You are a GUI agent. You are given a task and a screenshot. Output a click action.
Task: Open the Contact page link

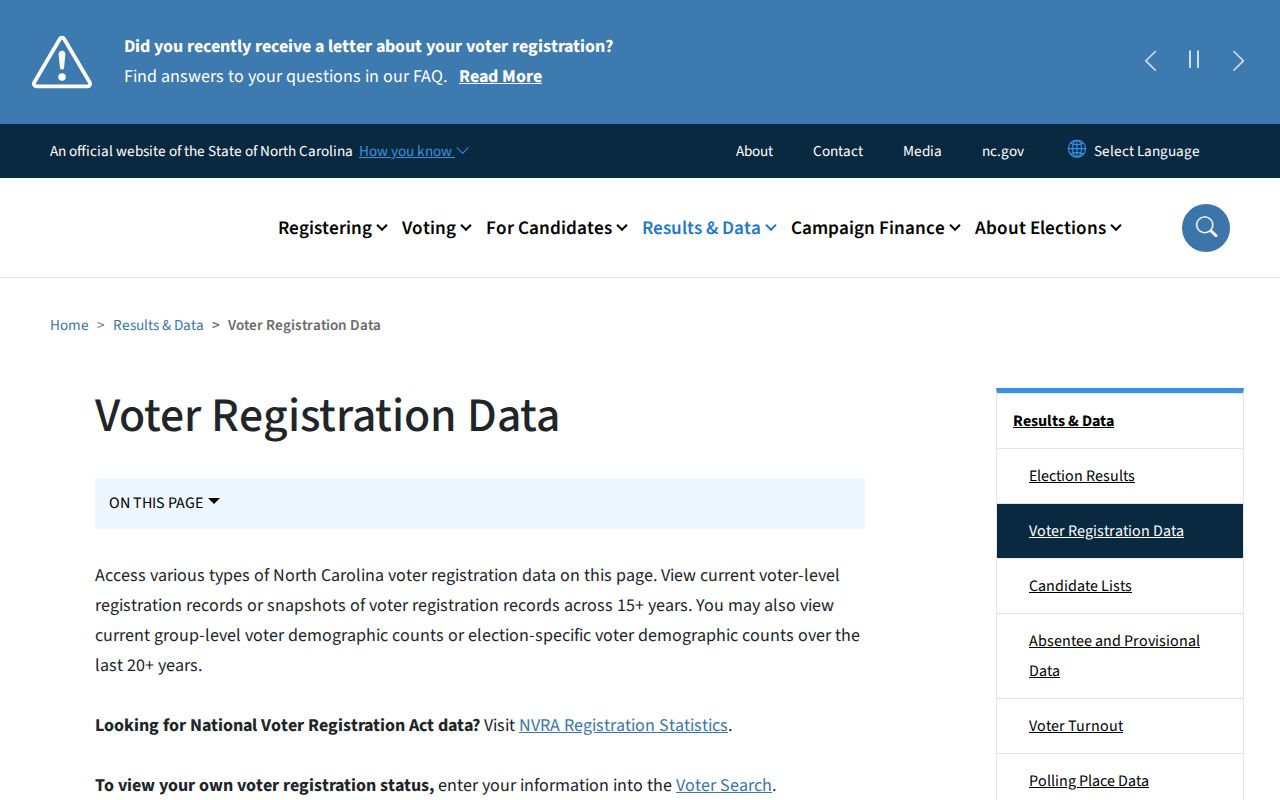[x=838, y=151]
